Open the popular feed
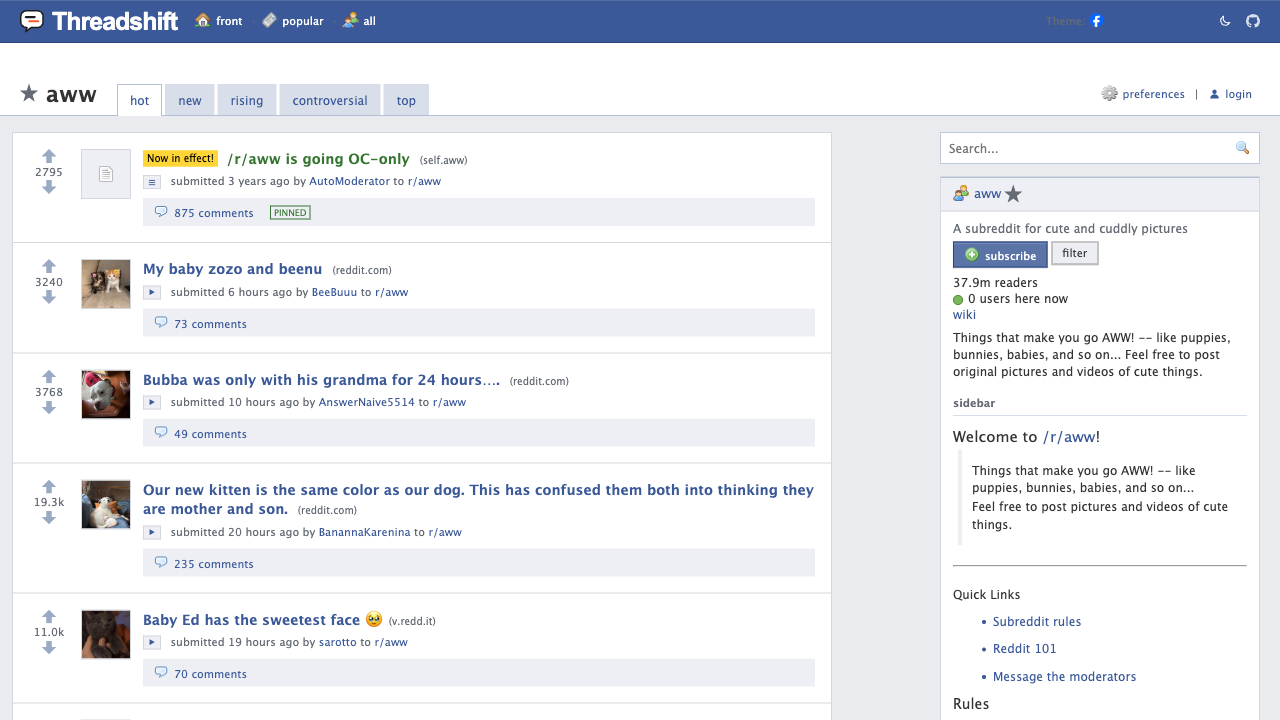This screenshot has height=720, width=1280. pyautogui.click(x=292, y=21)
